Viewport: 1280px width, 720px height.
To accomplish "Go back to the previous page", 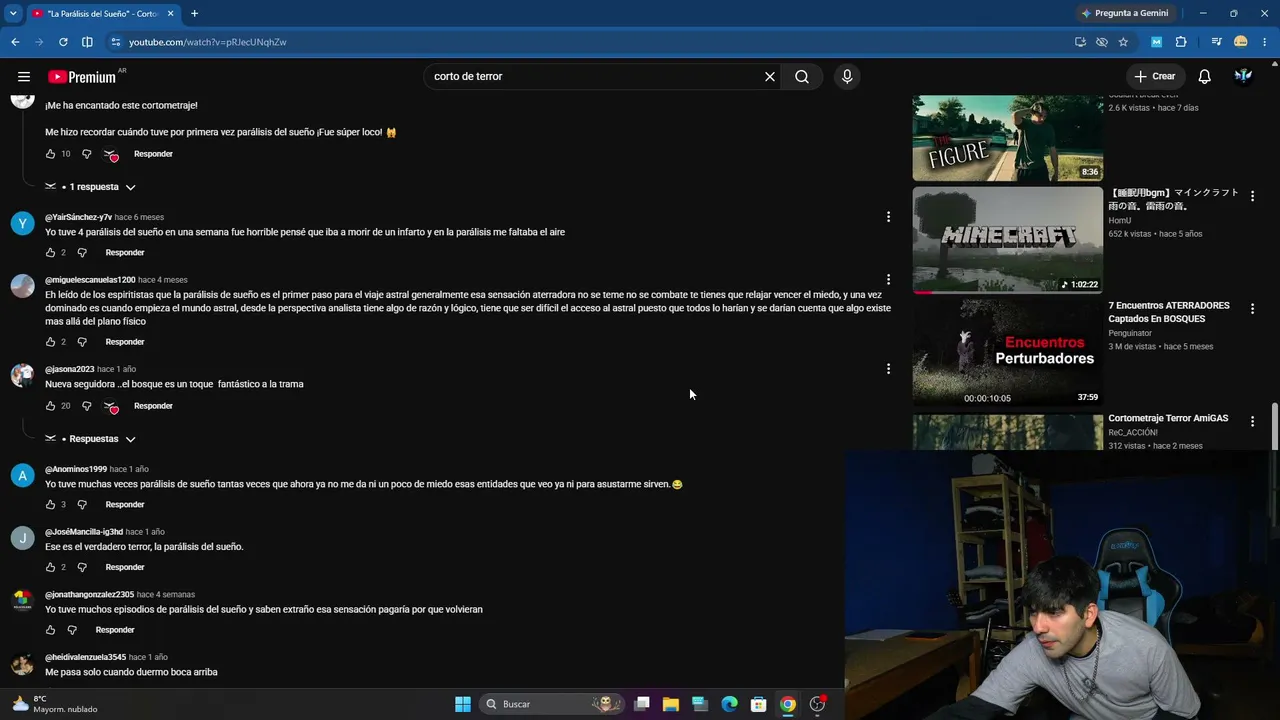I will (15, 42).
